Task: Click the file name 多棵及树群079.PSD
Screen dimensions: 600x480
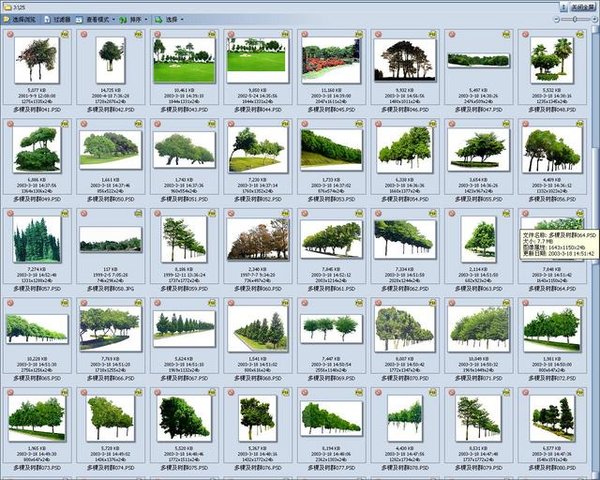Action: point(478,468)
